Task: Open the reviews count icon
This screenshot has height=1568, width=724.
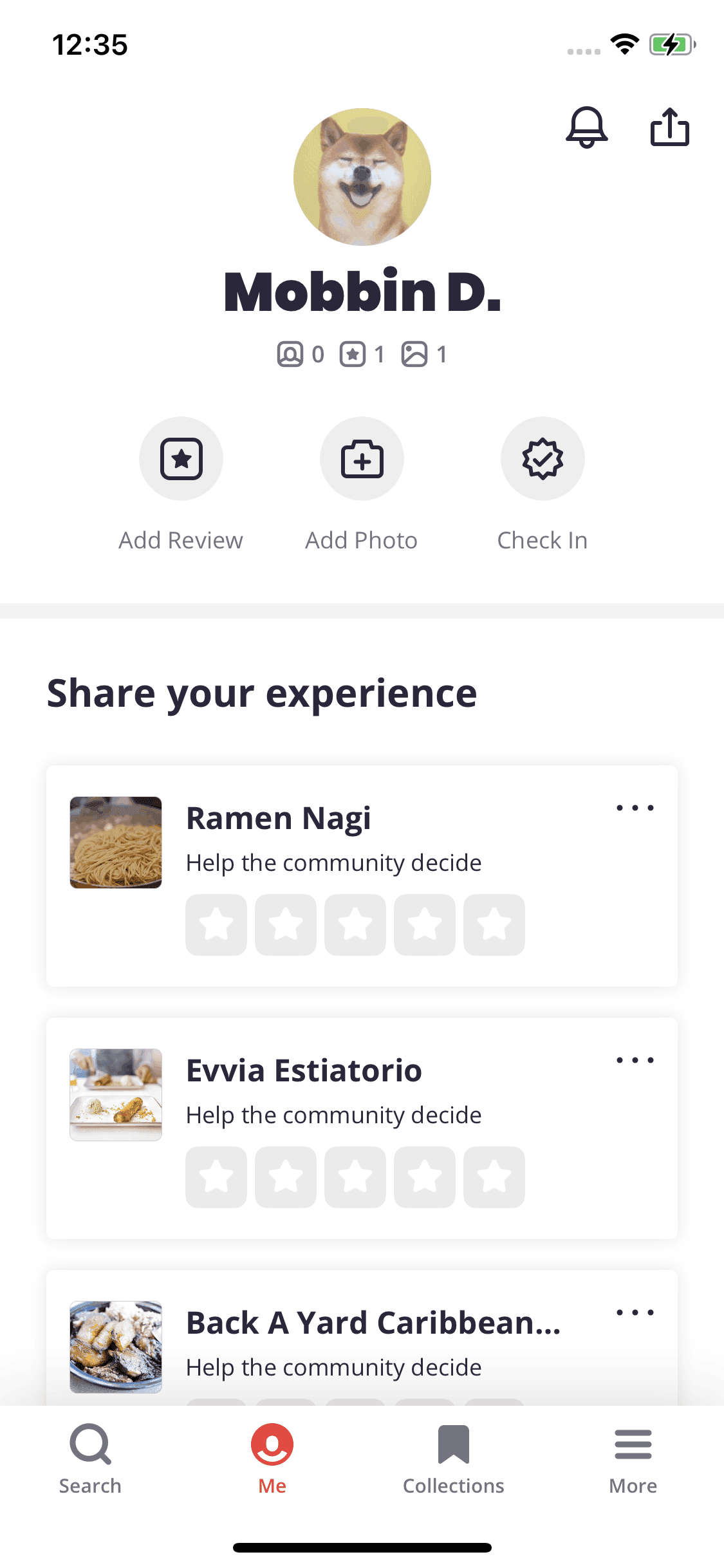Action: click(353, 354)
